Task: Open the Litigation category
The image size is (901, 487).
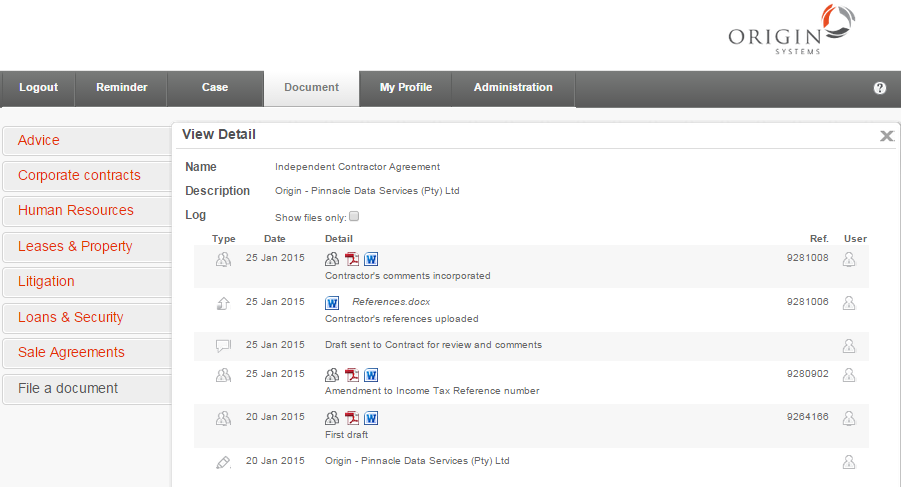Action: (x=46, y=282)
